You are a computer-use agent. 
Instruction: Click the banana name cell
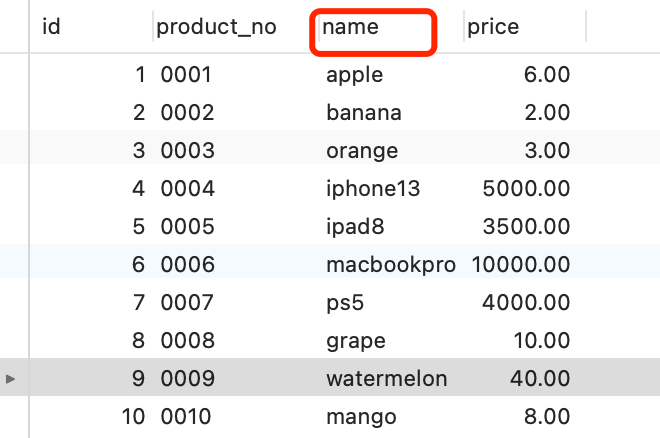click(x=364, y=113)
